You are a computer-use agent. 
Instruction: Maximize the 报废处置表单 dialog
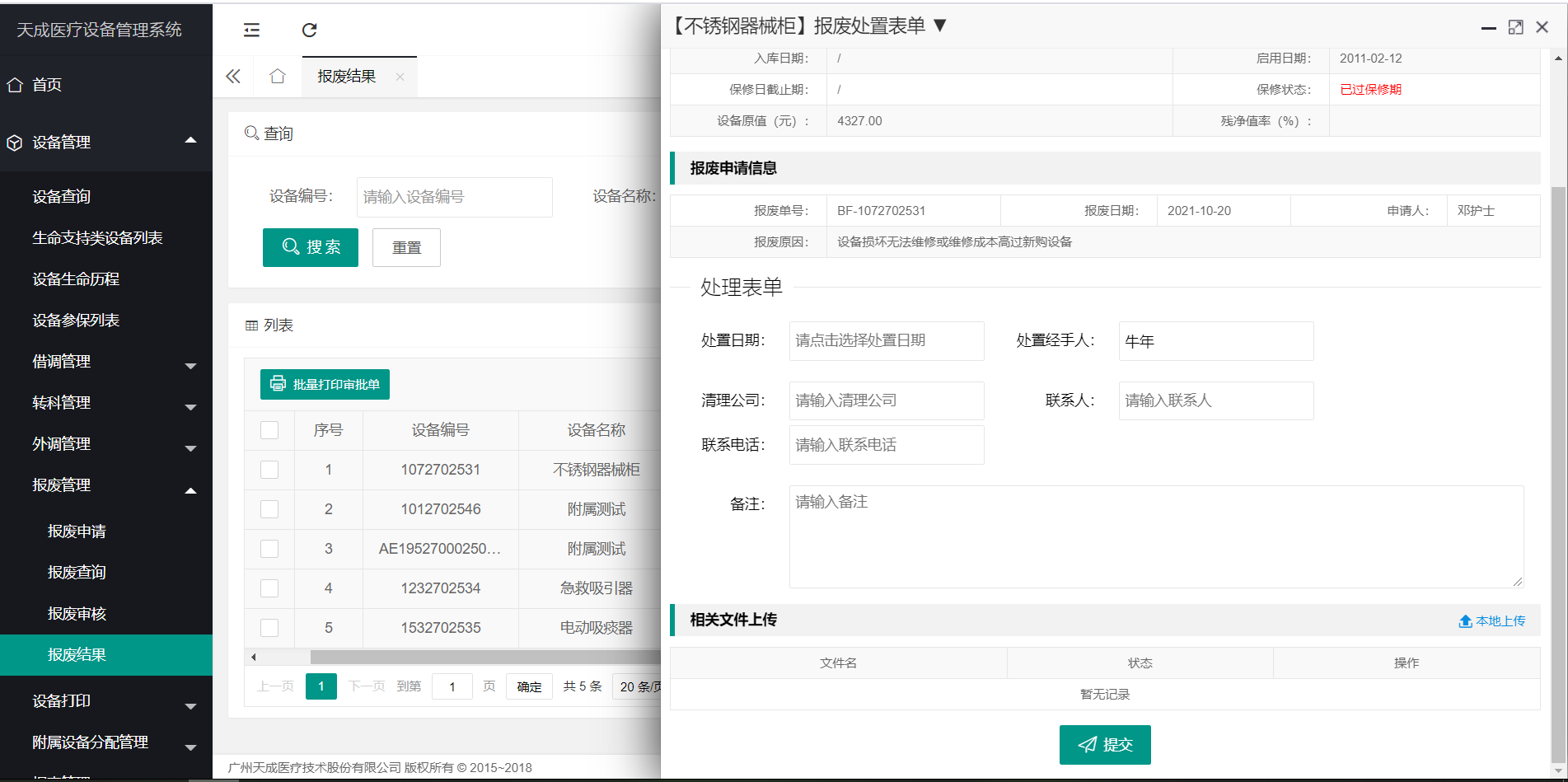1515,27
